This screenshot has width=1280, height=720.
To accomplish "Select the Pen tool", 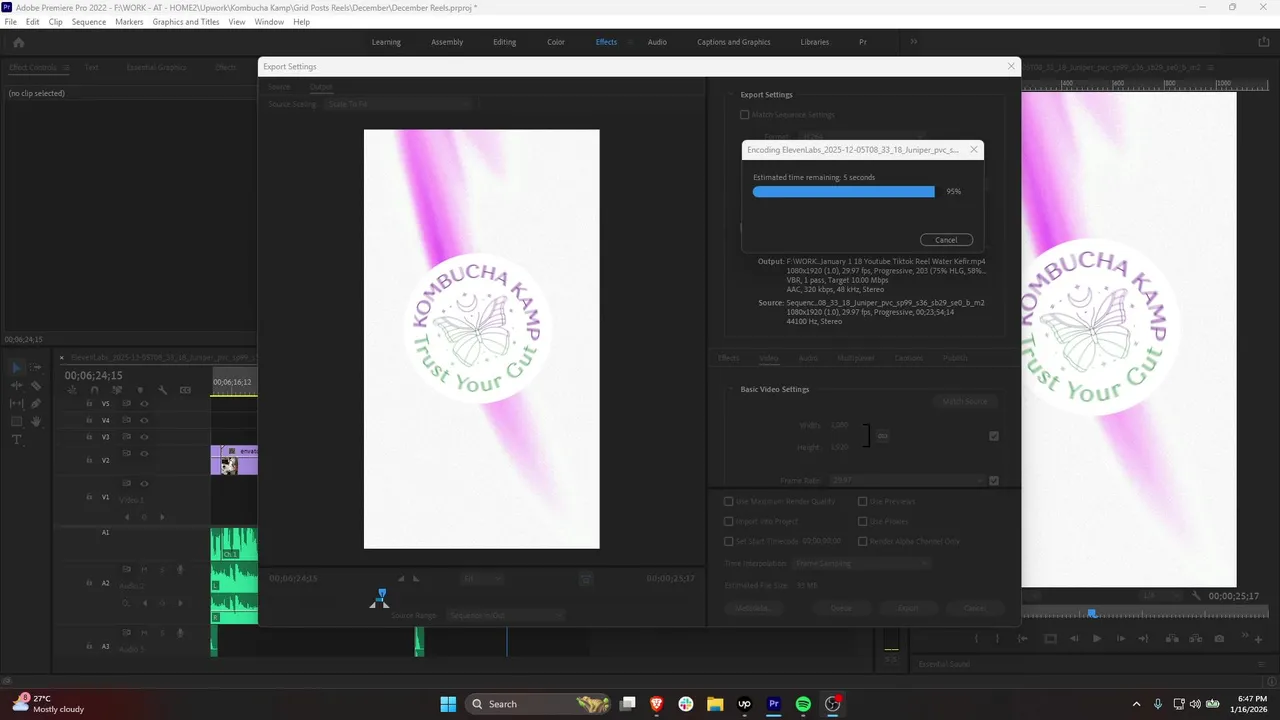I will [x=35, y=403].
